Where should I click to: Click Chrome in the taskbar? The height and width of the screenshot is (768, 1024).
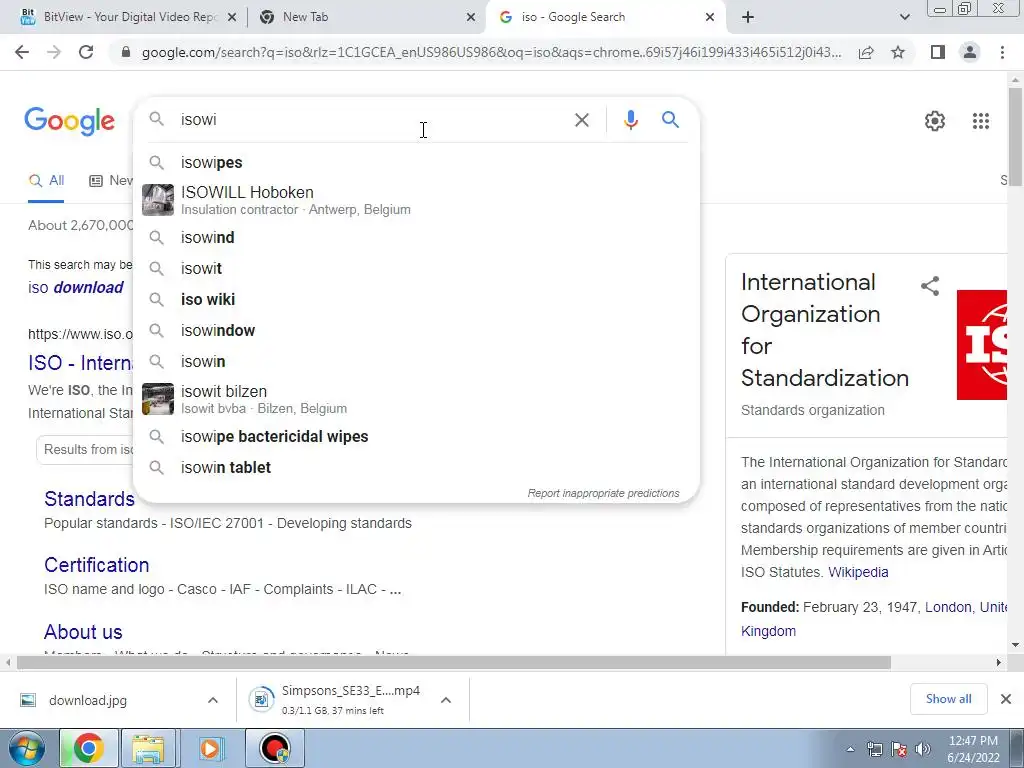click(88, 748)
